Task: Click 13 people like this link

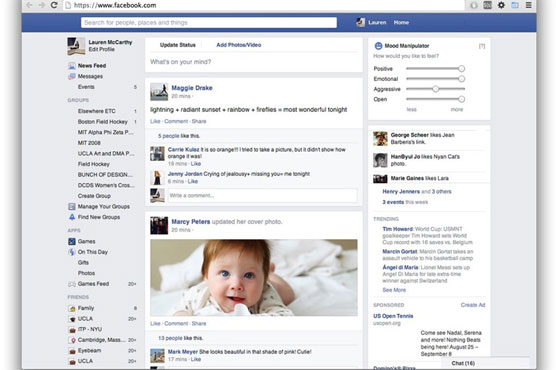Action: [x=170, y=338]
